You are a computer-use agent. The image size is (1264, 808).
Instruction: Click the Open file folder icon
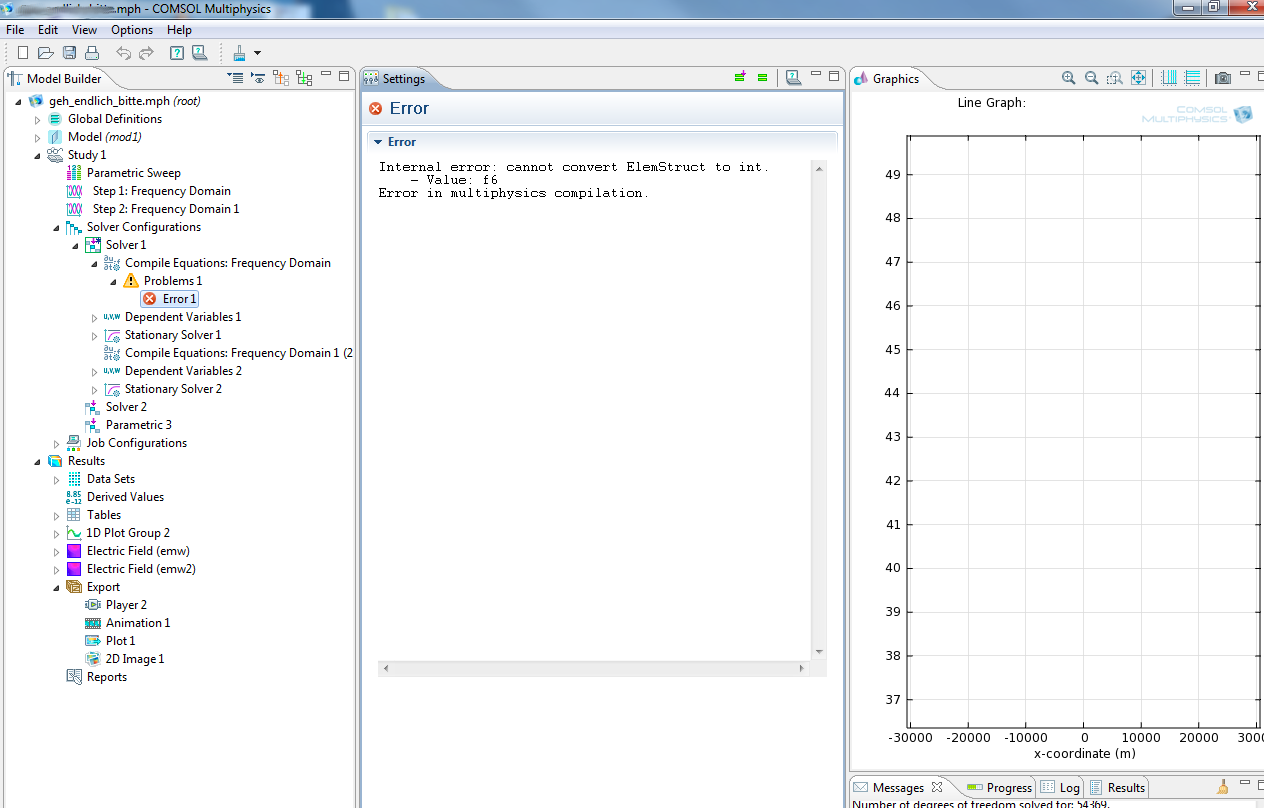[x=45, y=53]
